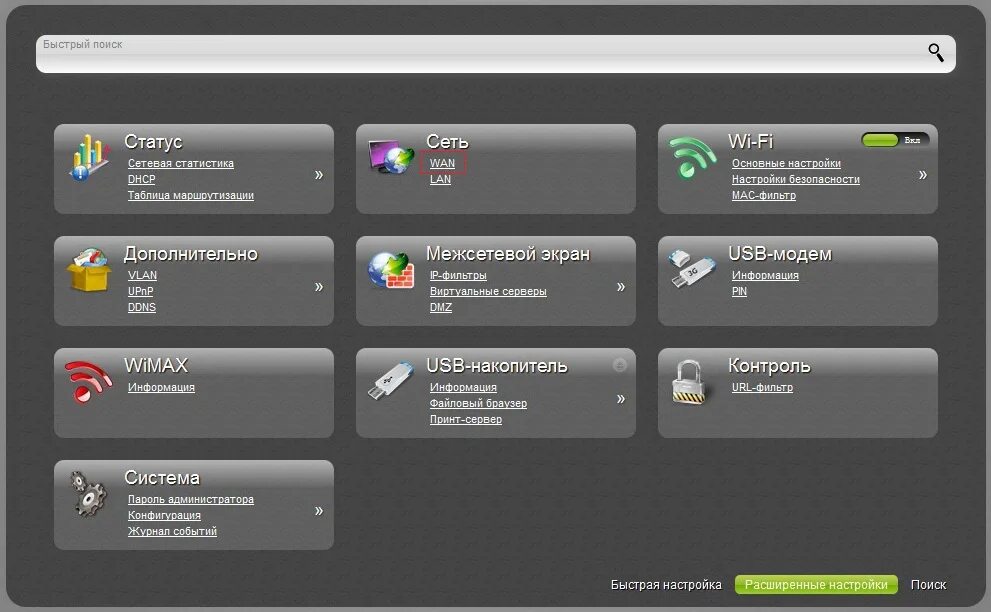The image size is (991, 612).
Task: Open the URL-фильтр link
Action: [x=762, y=387]
